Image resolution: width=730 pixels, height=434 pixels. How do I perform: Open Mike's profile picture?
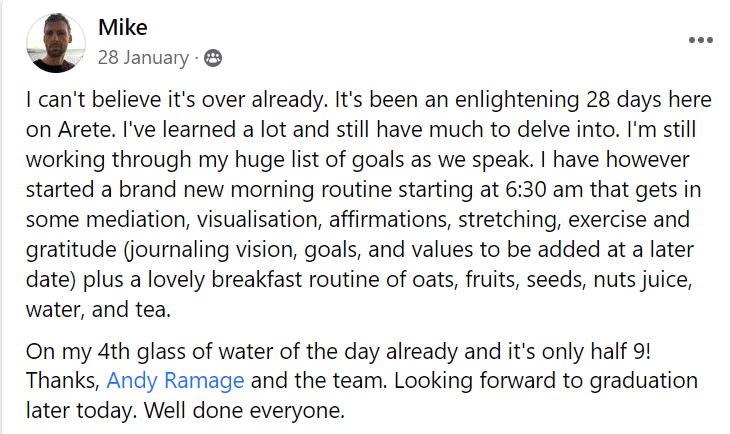tap(54, 44)
